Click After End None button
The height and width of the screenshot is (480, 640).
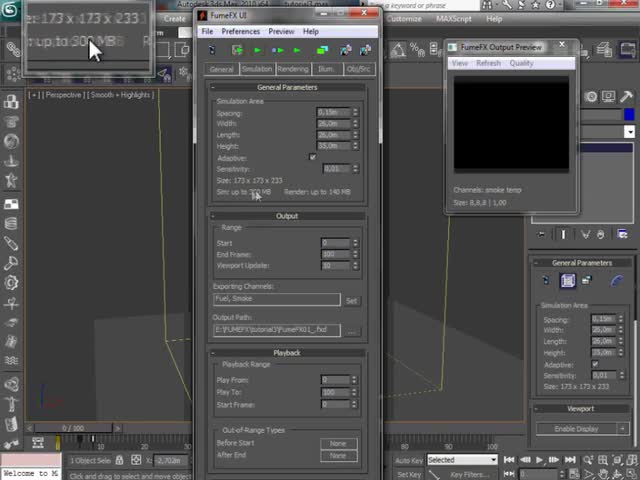coord(338,456)
